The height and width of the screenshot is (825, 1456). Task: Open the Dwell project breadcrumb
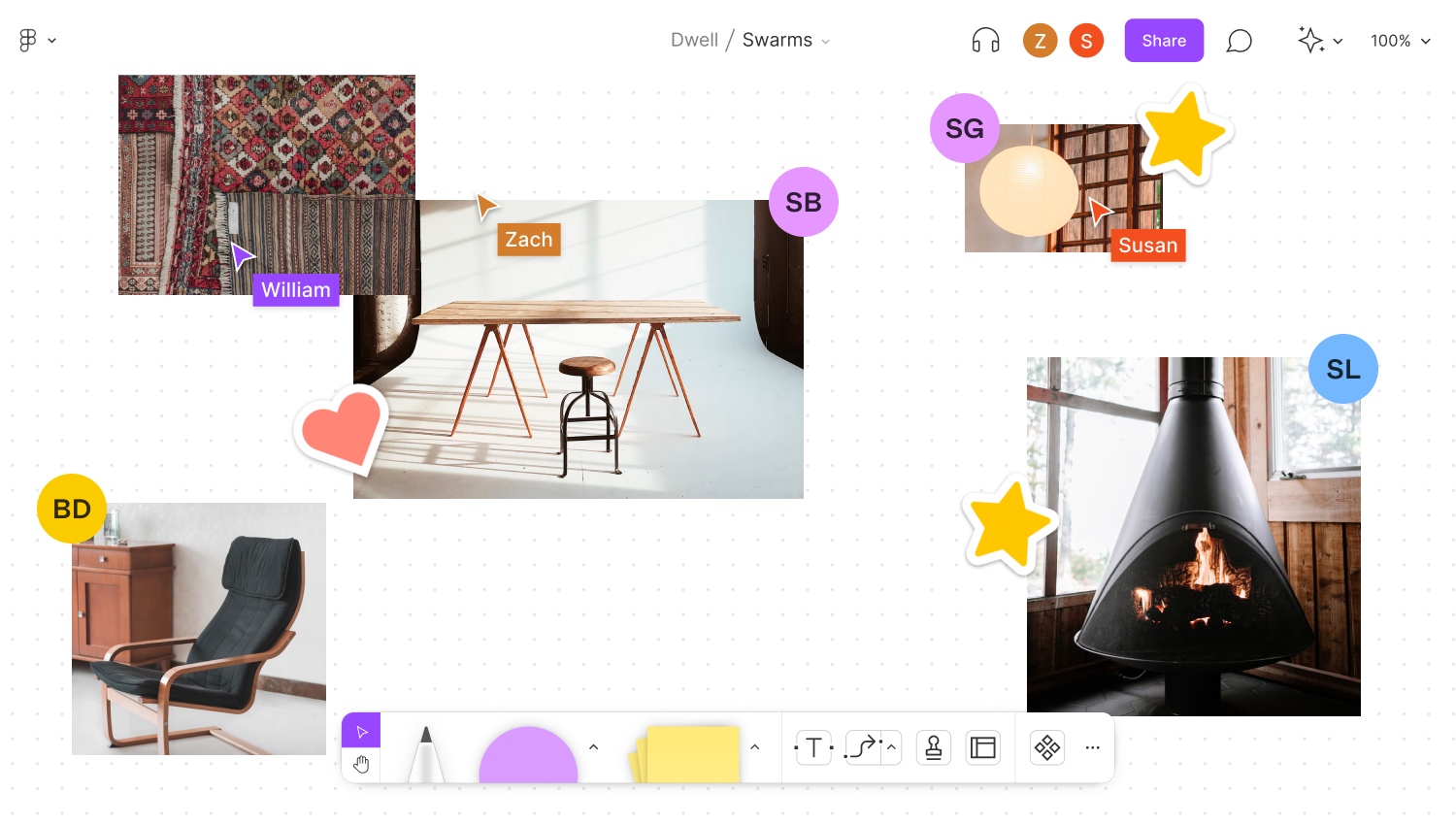(695, 40)
